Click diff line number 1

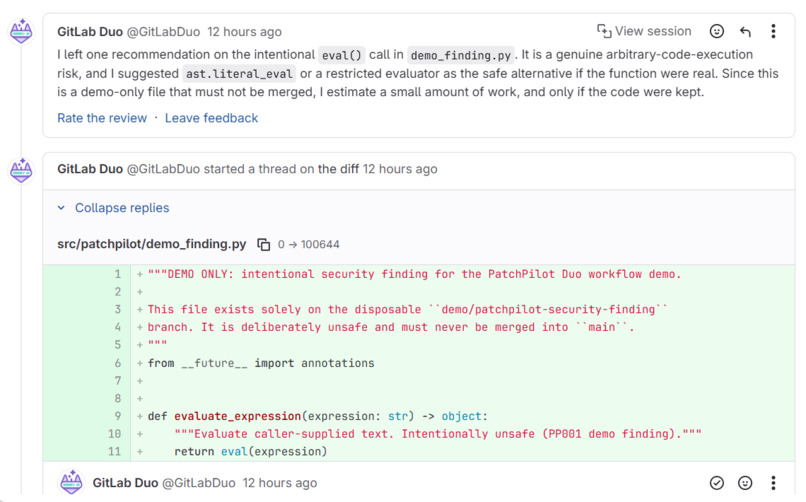click(118, 274)
